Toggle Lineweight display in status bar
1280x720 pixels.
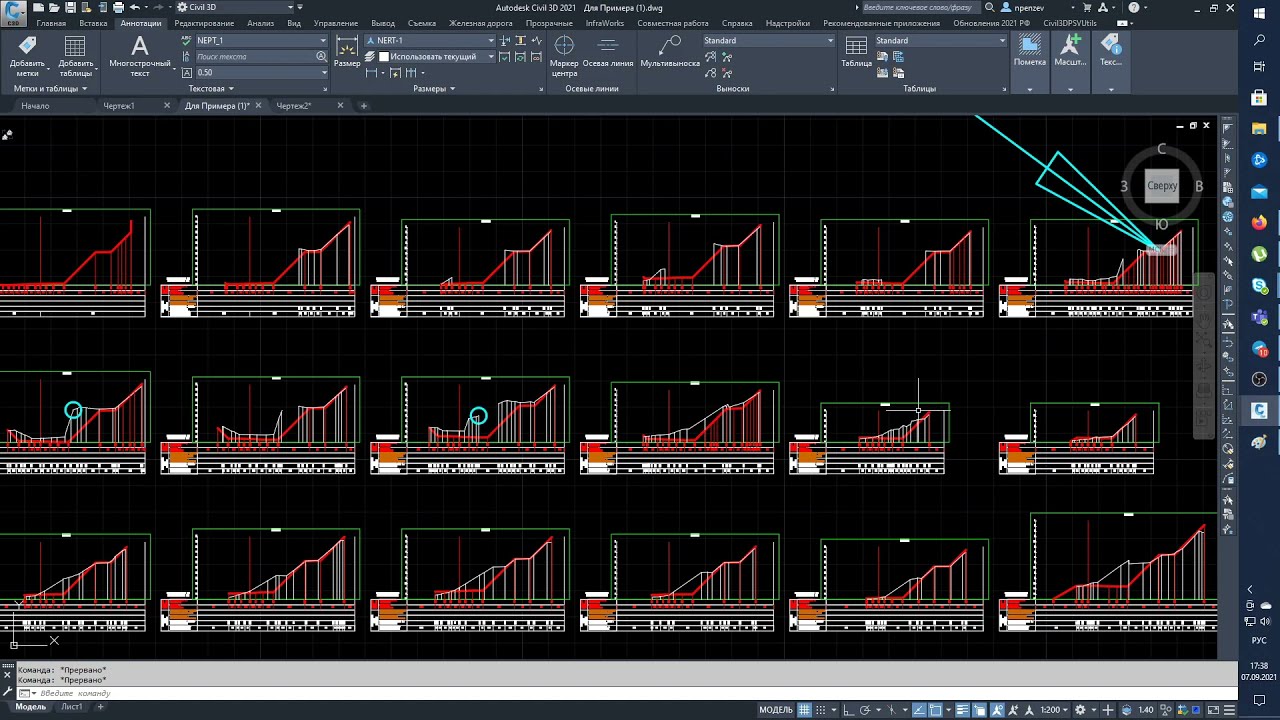[x=963, y=710]
